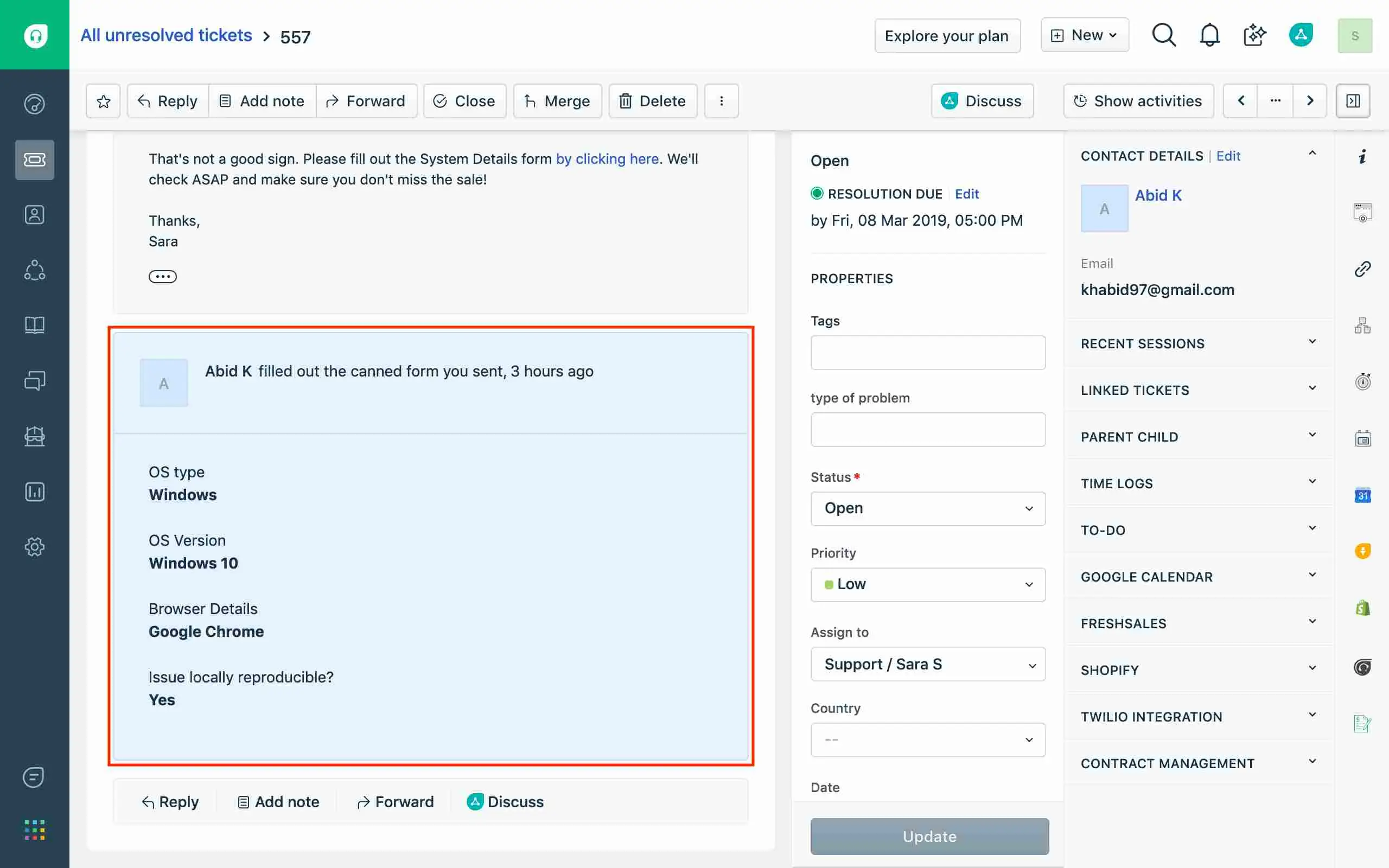The width and height of the screenshot is (1389, 868).
Task: Open the Solutions book sidebar icon
Action: (x=34, y=325)
